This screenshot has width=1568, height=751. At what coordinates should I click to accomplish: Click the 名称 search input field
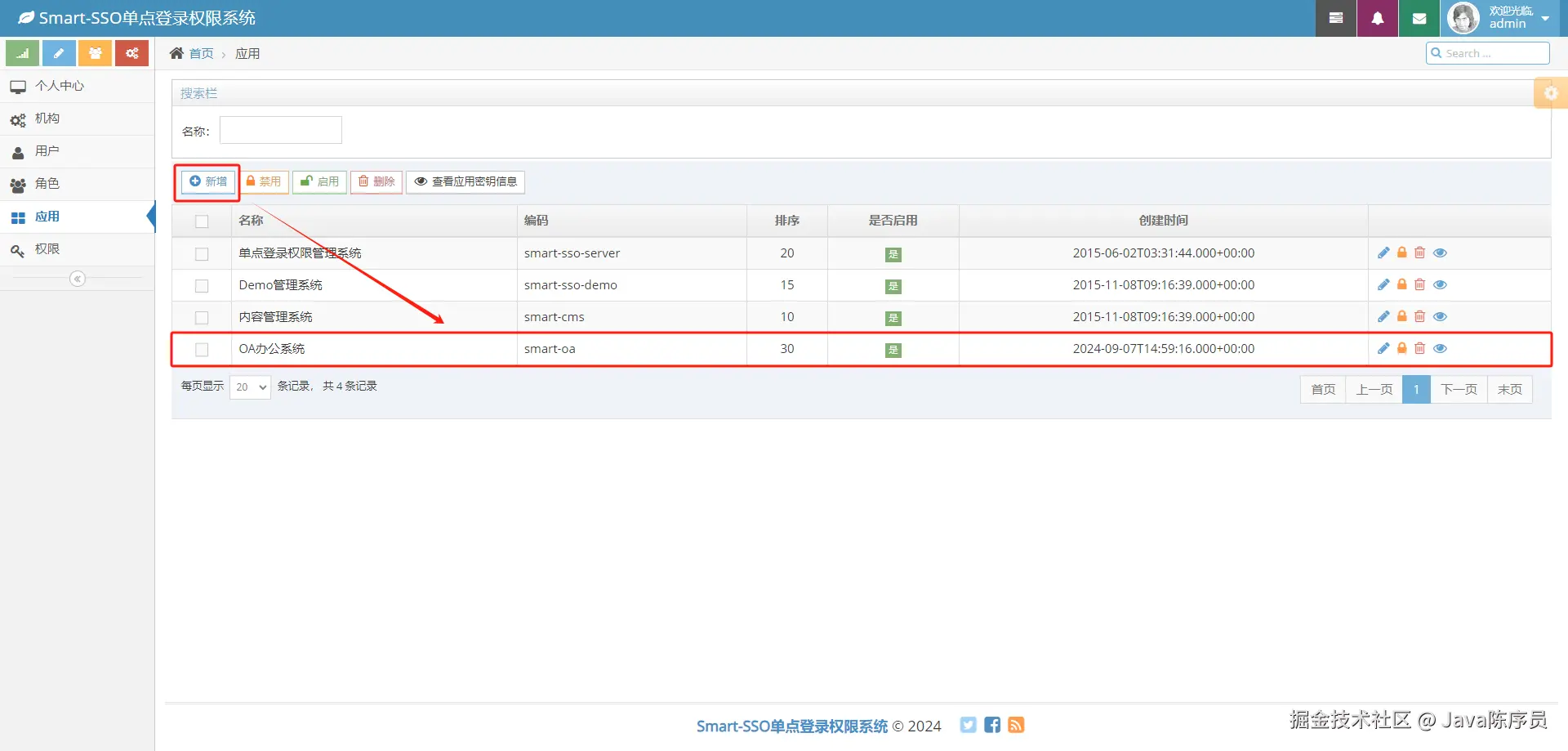point(281,130)
